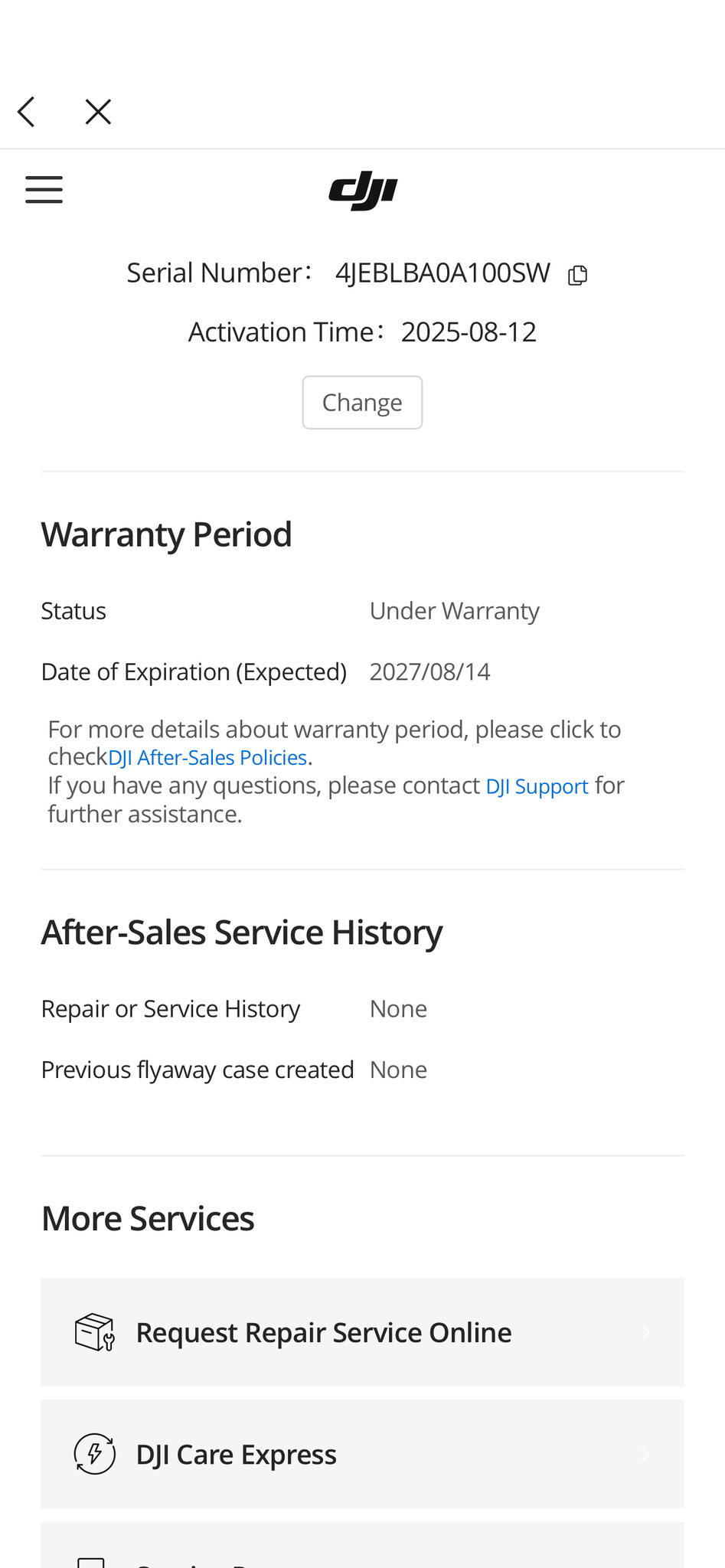This screenshot has width=725, height=1568.
Task: Expand chevron on Request Repair Service row
Action: (645, 1332)
